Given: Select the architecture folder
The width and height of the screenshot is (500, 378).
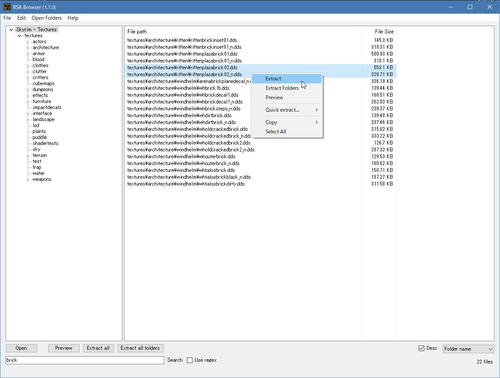Looking at the screenshot, I should [46, 48].
